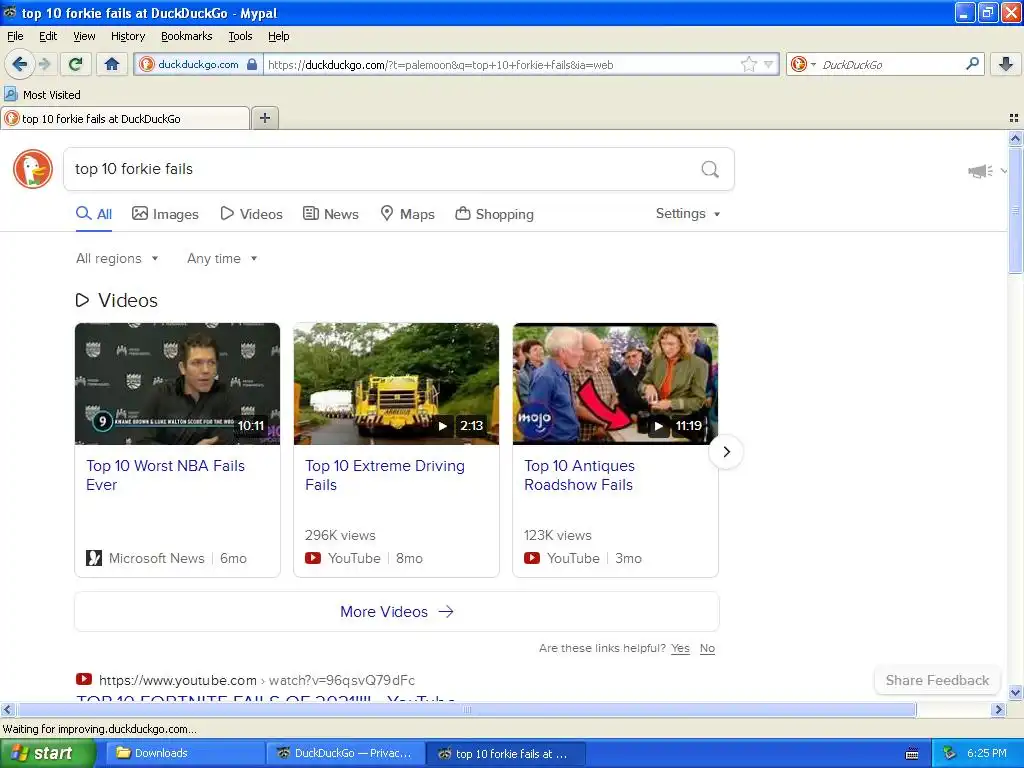This screenshot has height=768, width=1024.
Task: Submit search with the magnifier in query box
Action: tap(710, 169)
